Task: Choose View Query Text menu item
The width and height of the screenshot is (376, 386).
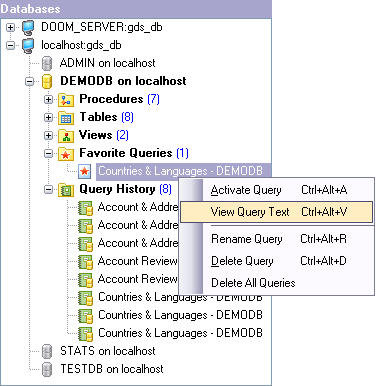Action: (277, 212)
